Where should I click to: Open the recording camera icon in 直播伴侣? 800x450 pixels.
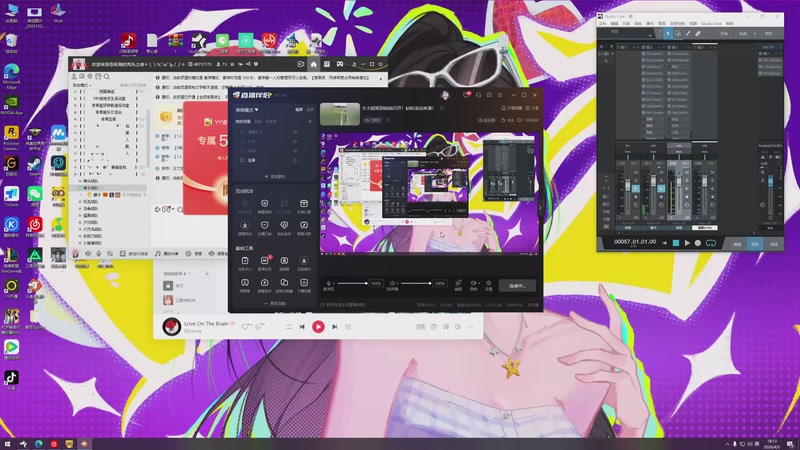[473, 285]
